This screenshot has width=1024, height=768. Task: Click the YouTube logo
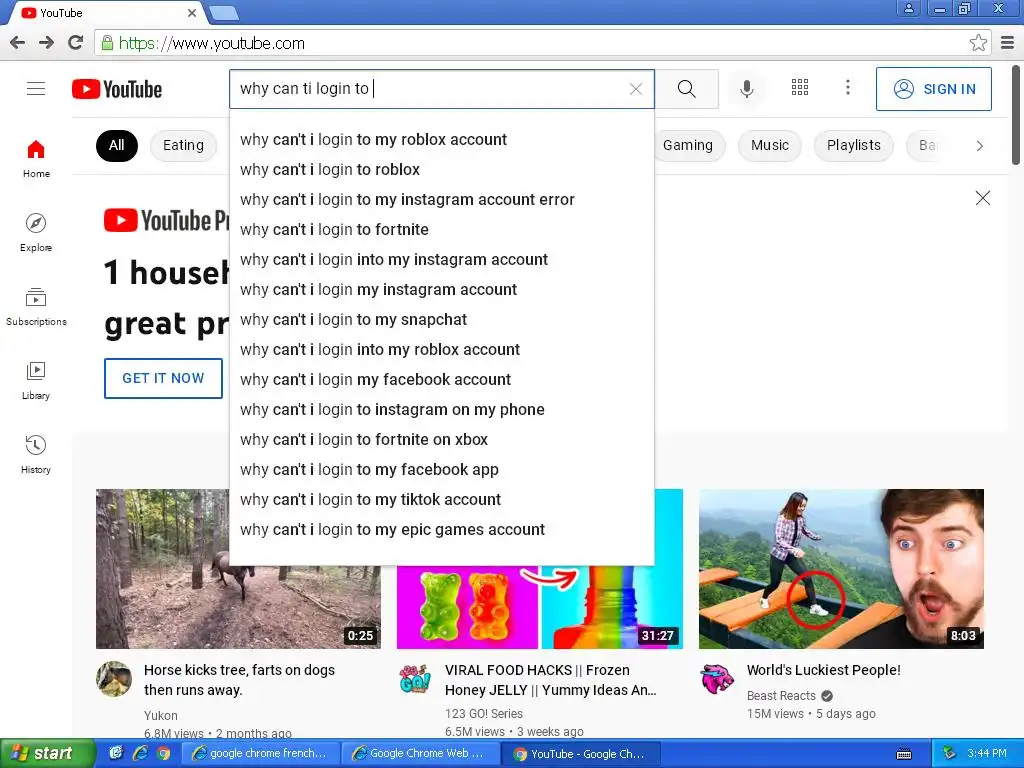point(117,89)
